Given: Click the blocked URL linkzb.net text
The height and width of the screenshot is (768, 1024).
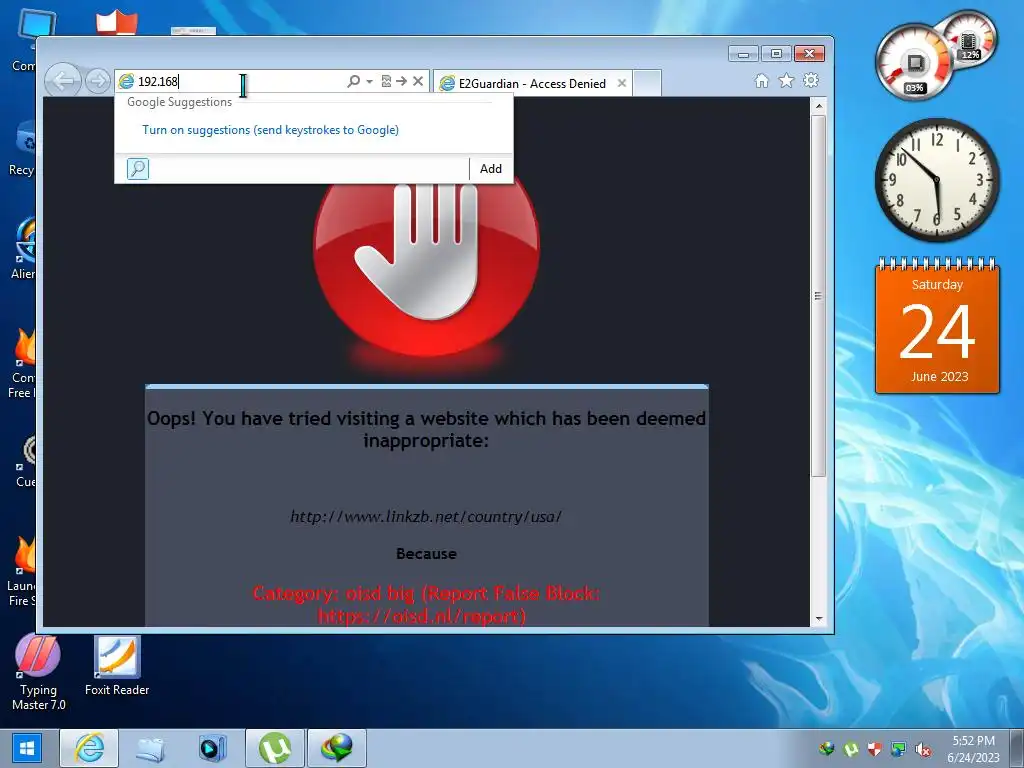Looking at the screenshot, I should [x=426, y=517].
